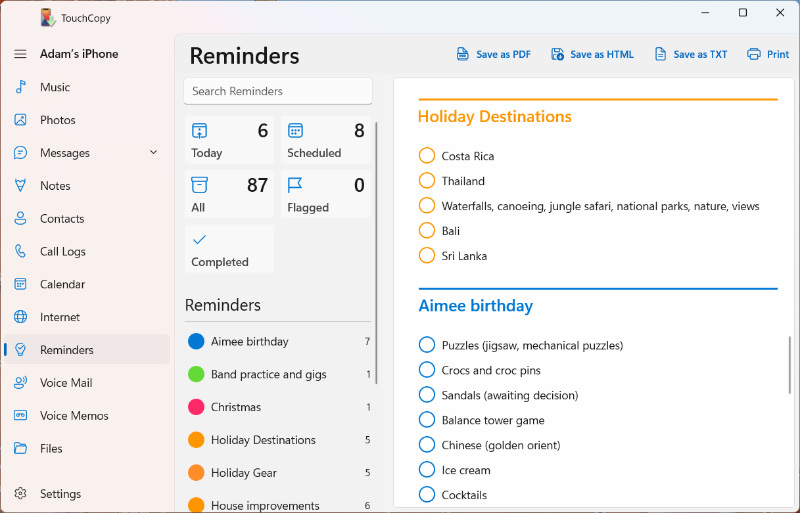Open the Settings gear icon
The image size is (800, 513).
pyautogui.click(x=20, y=494)
